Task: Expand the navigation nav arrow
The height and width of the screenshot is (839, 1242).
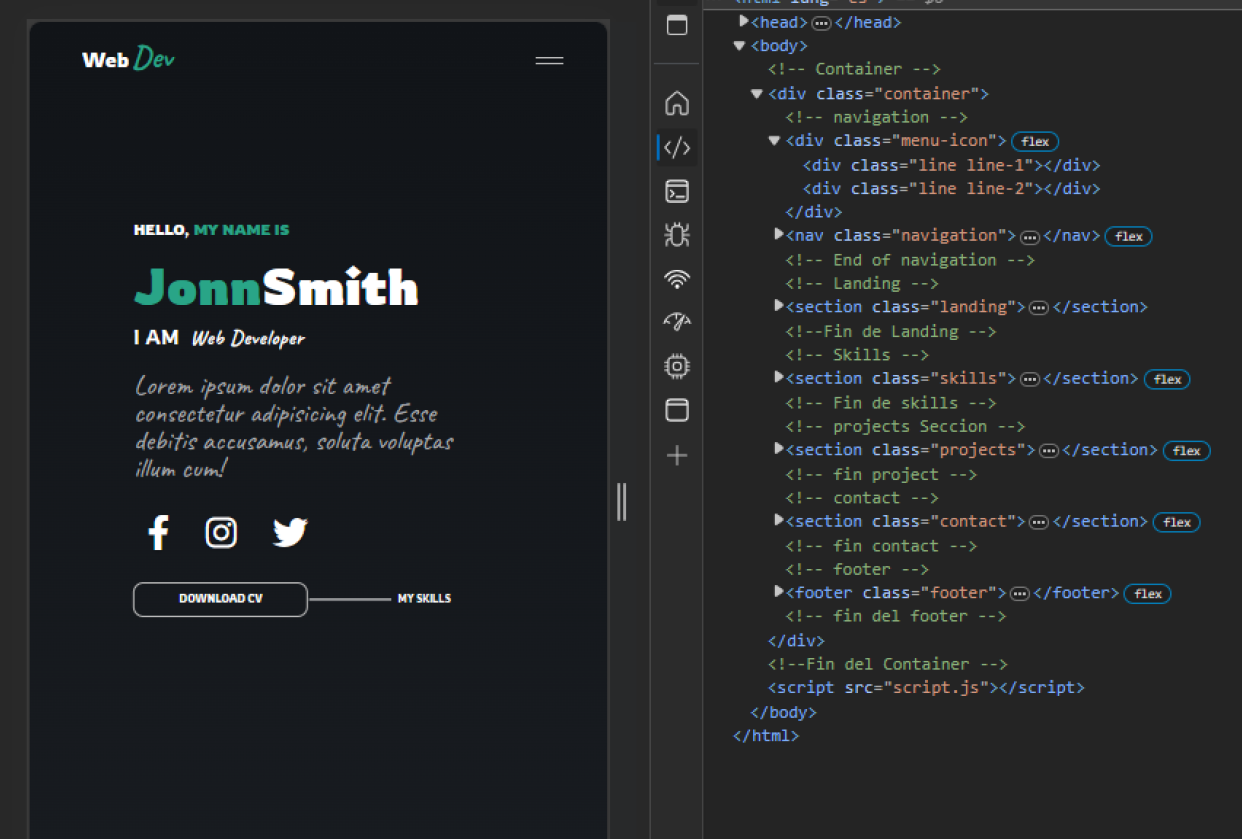Action: point(779,234)
